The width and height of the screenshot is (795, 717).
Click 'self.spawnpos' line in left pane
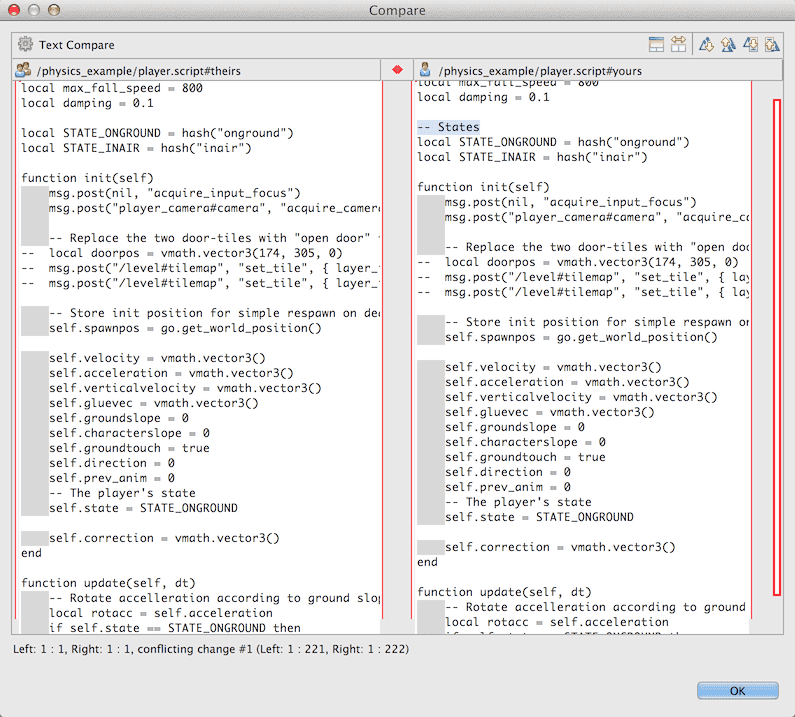tap(185, 328)
